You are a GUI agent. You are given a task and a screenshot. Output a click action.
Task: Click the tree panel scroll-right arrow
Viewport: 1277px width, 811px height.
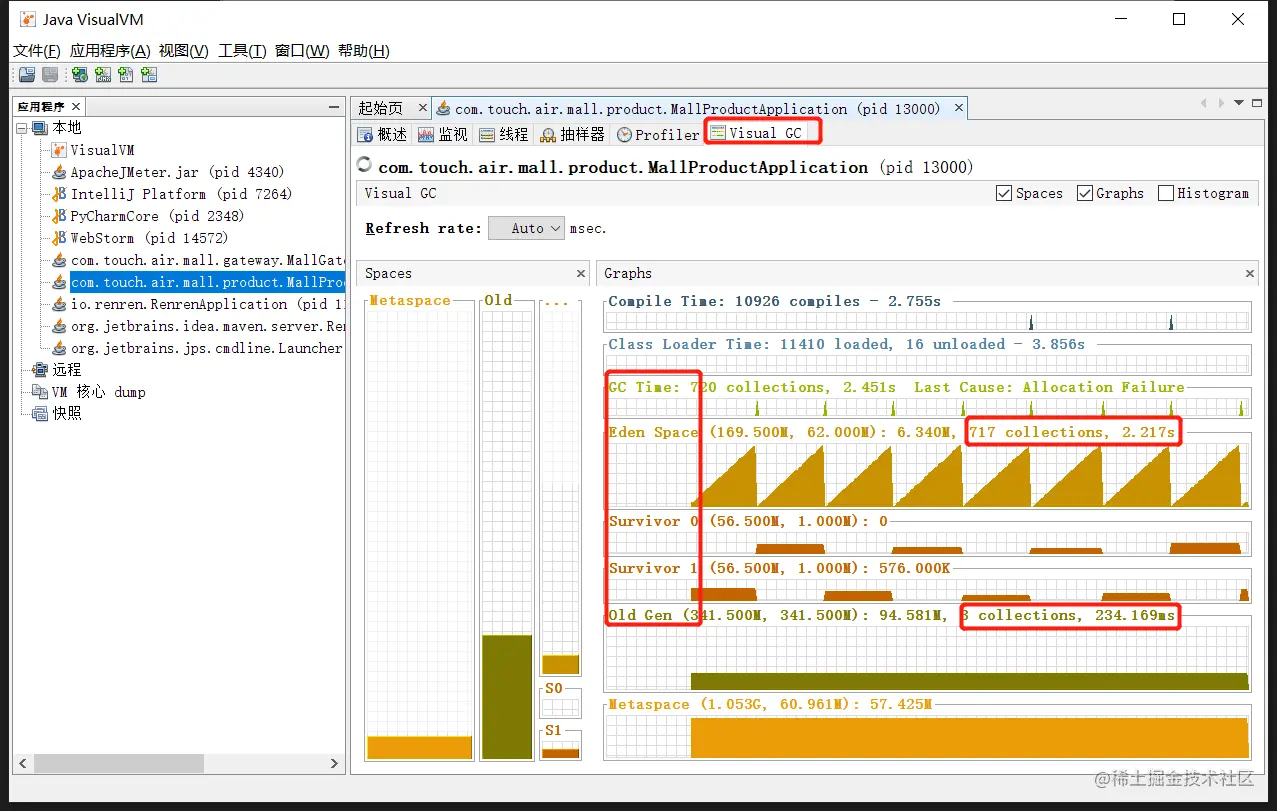(x=334, y=763)
